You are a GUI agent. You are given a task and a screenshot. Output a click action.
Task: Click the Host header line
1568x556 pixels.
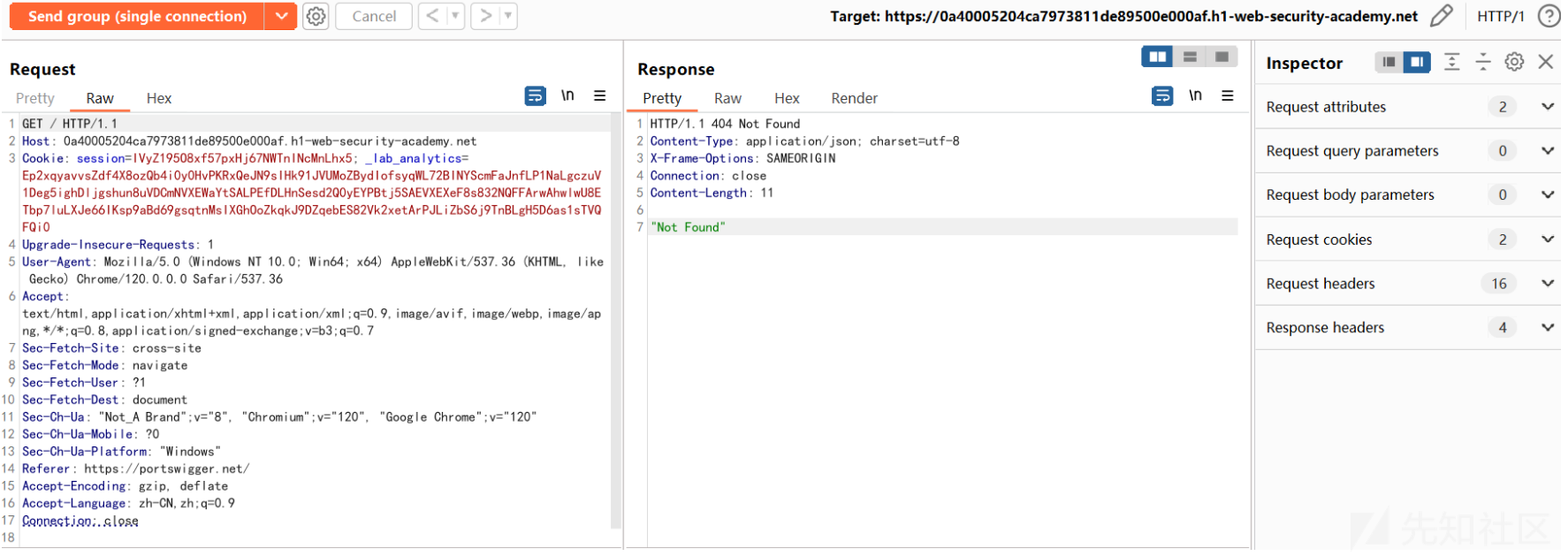pos(249,141)
